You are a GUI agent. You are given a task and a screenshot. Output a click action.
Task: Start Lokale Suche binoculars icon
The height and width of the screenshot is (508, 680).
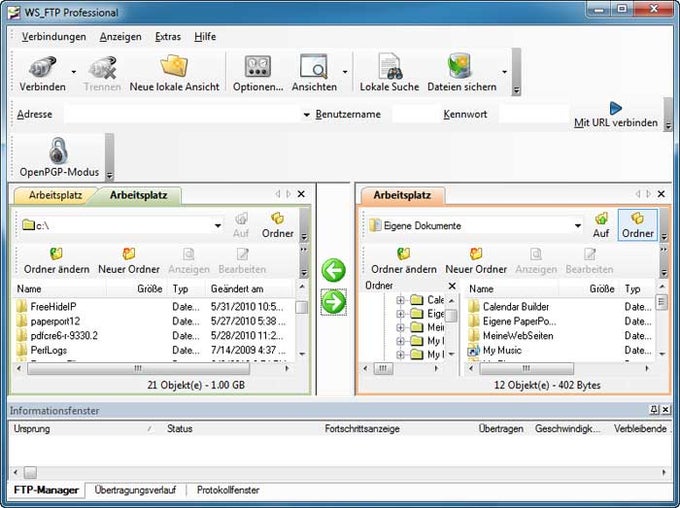click(x=389, y=66)
